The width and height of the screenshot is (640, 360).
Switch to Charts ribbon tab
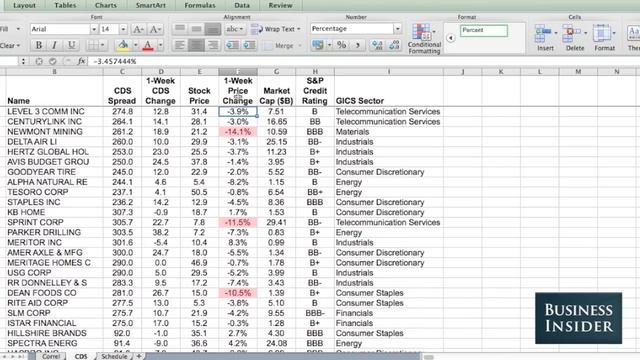tap(106, 5)
